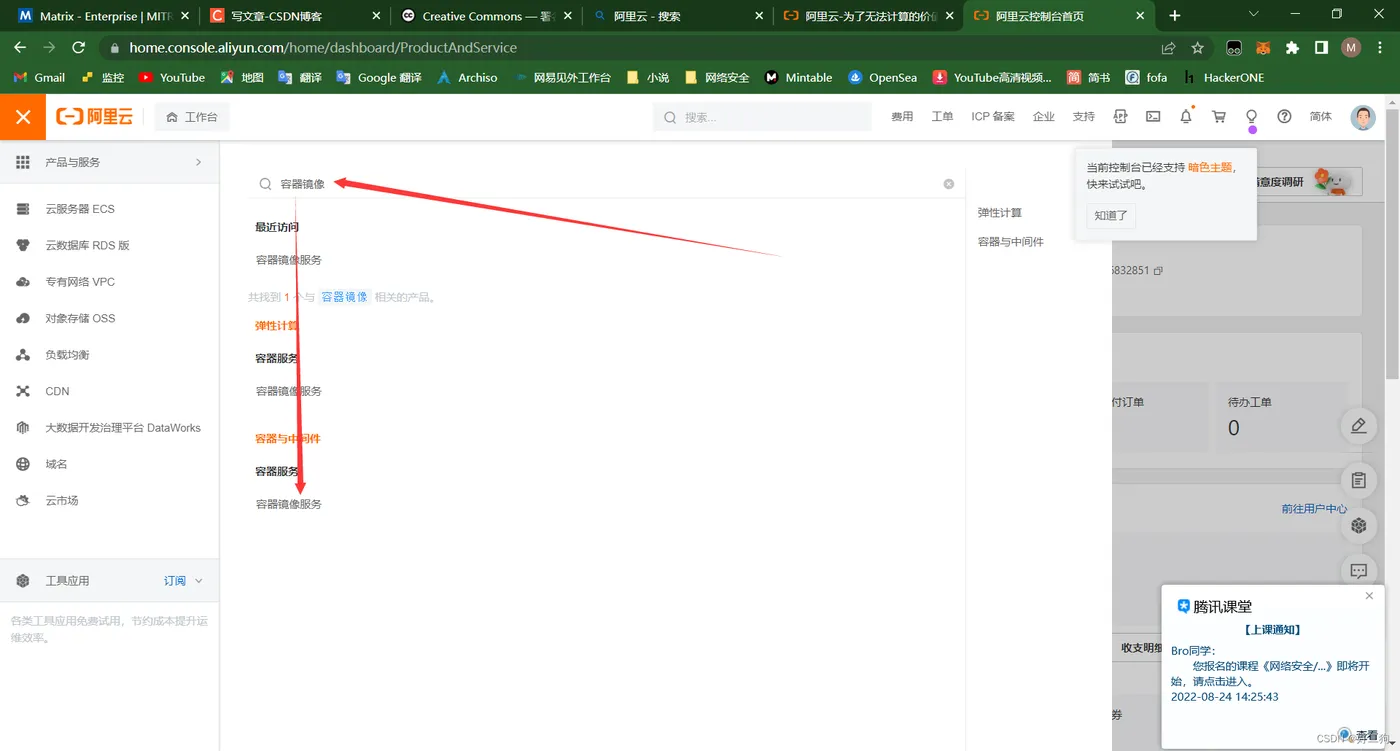This screenshot has width=1400, height=751.
Task: Open the ICP 备案 menu
Action: [x=993, y=117]
